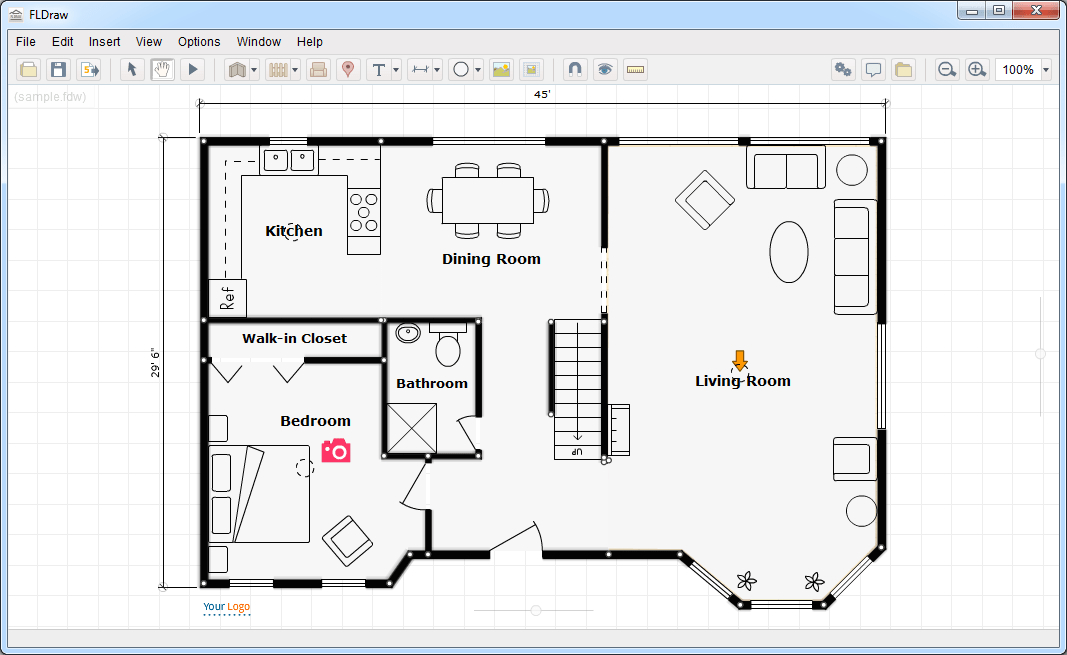
Task: Select the Living Room label
Action: 743,381
